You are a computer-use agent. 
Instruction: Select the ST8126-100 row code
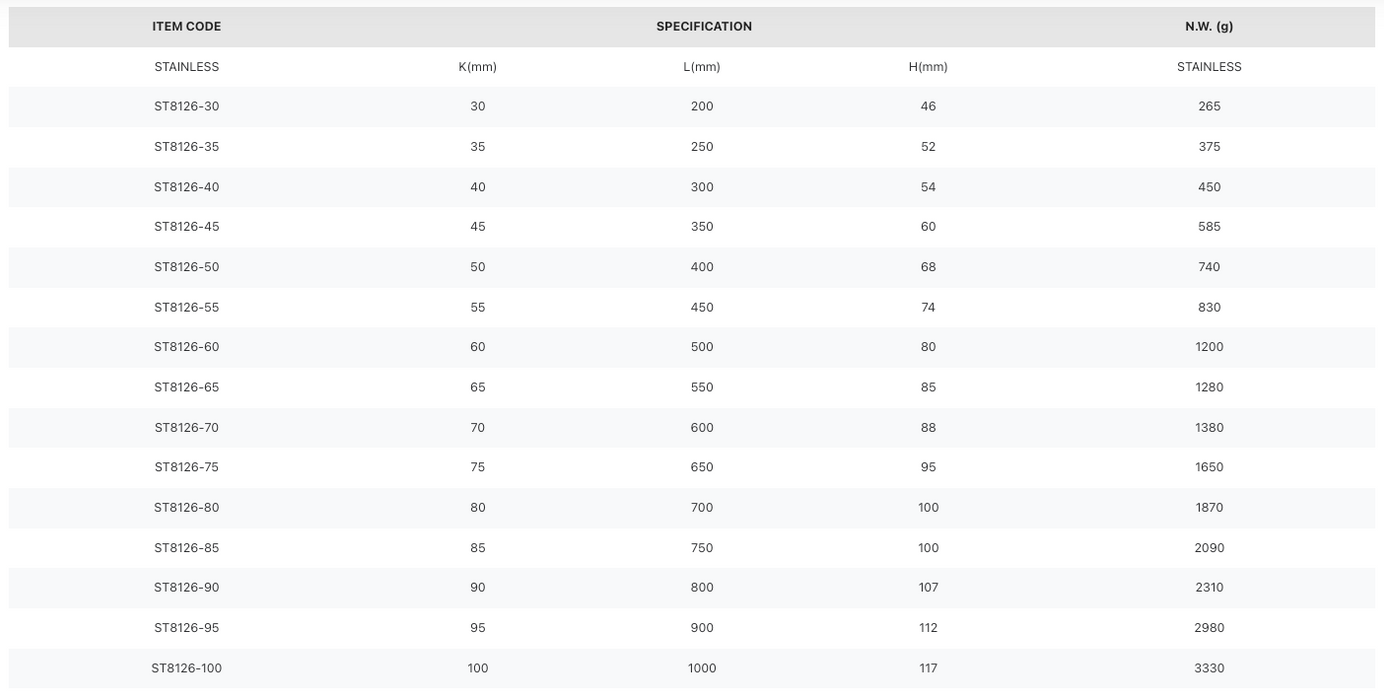[x=187, y=668]
